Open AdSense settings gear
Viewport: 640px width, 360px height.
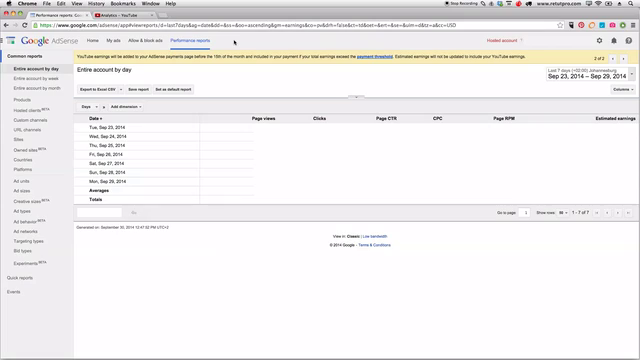point(599,40)
